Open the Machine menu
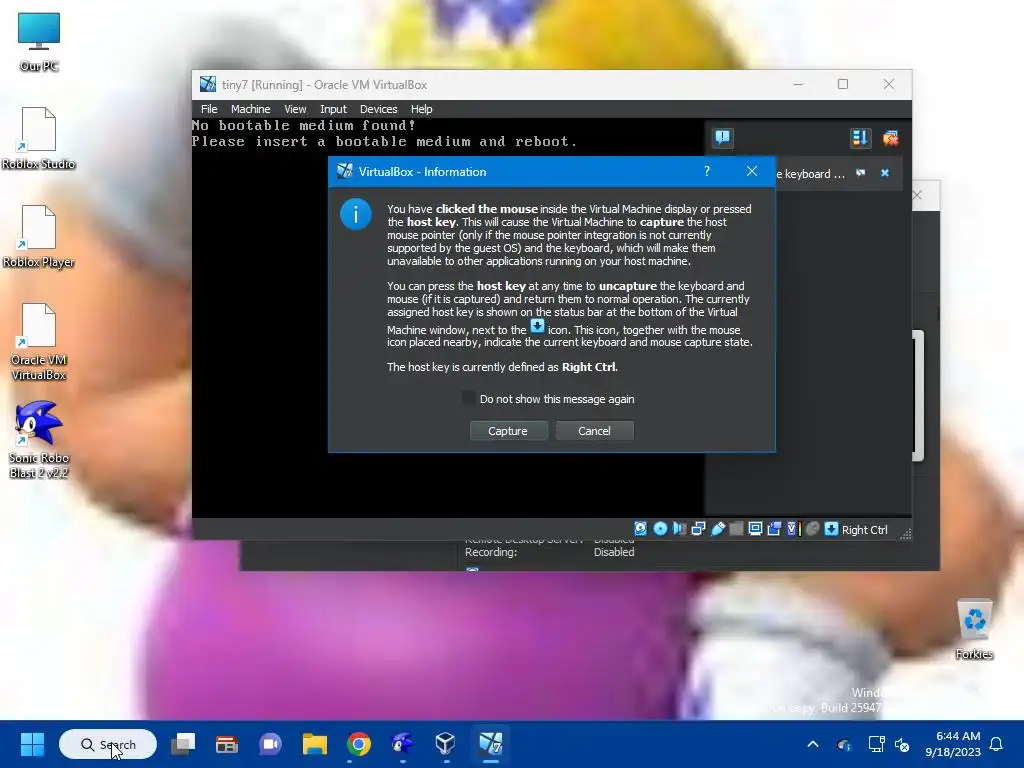The width and height of the screenshot is (1024, 768). click(250, 109)
